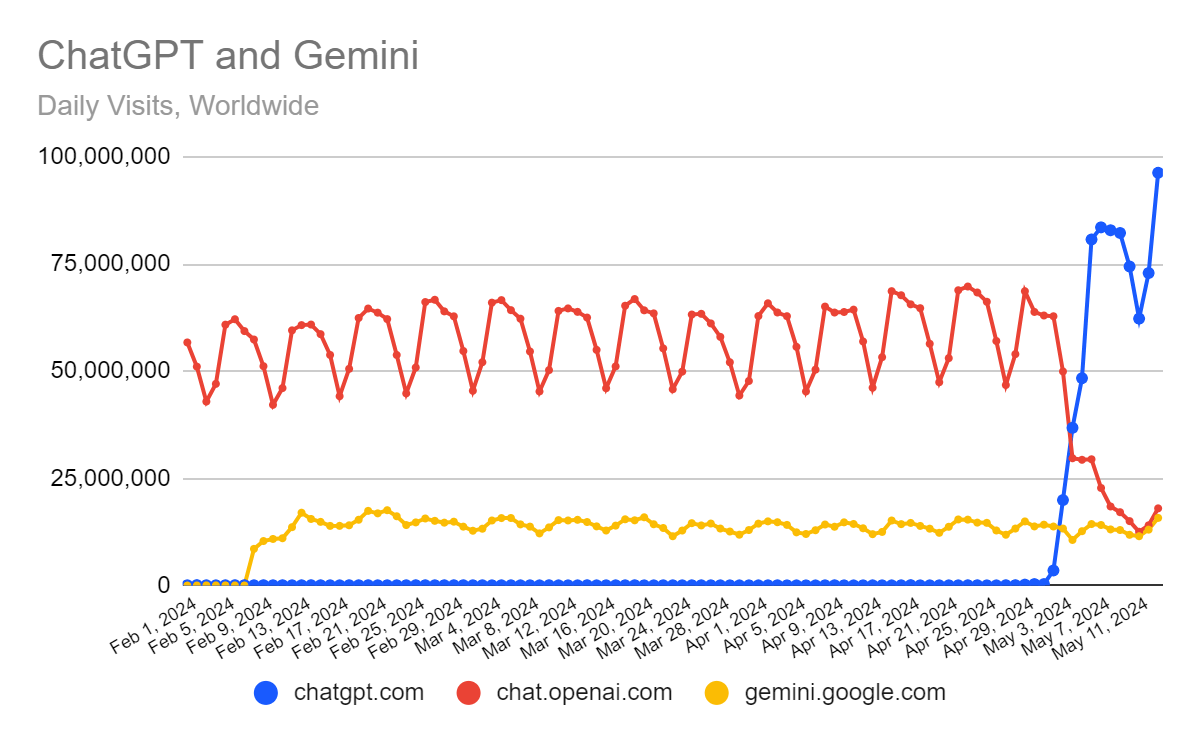Click the last red chat.openai.com data point
The image size is (1200, 742).
[x=1158, y=509]
